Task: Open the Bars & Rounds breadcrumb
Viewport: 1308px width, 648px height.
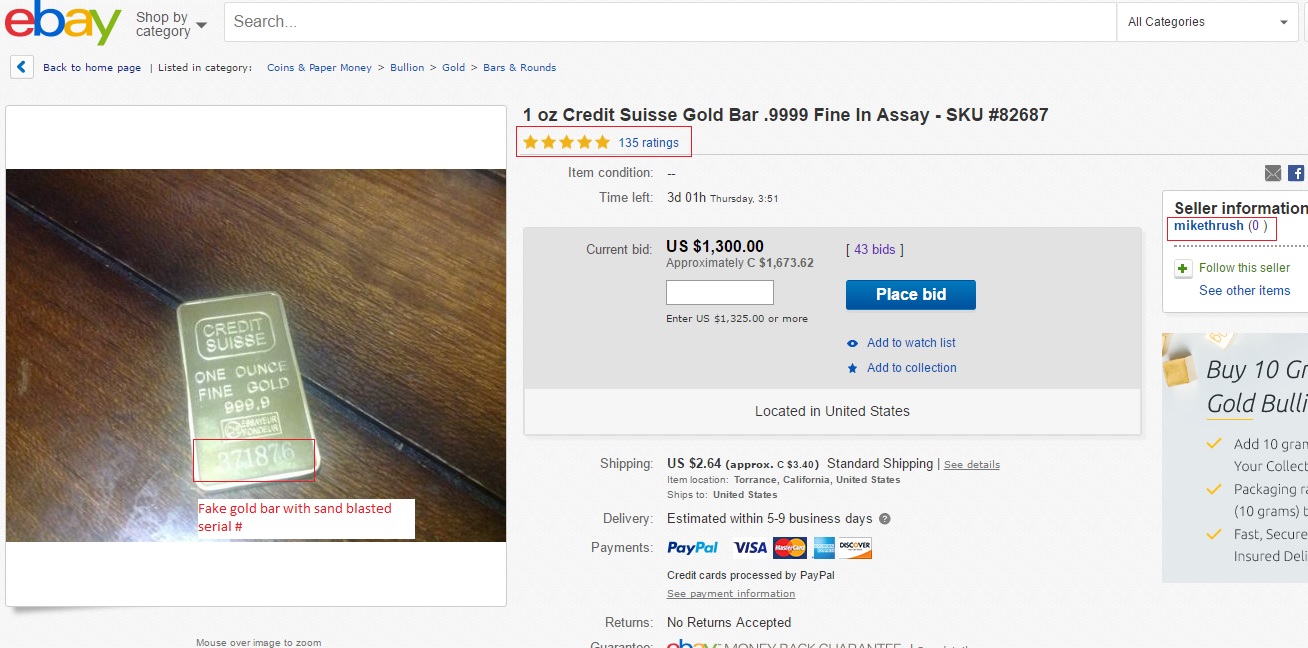Action: (519, 68)
